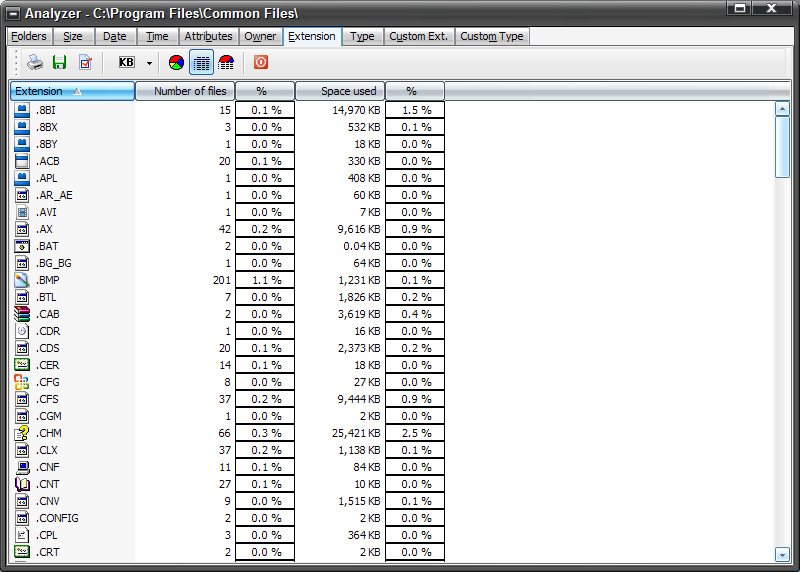The width and height of the screenshot is (800, 572).
Task: Toggle the half-pie with table view
Action: coord(226,62)
